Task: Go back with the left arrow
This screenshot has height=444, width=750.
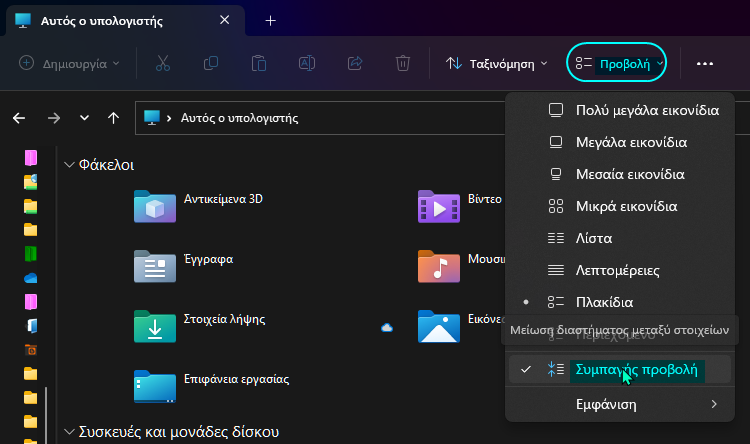Action: [19, 118]
